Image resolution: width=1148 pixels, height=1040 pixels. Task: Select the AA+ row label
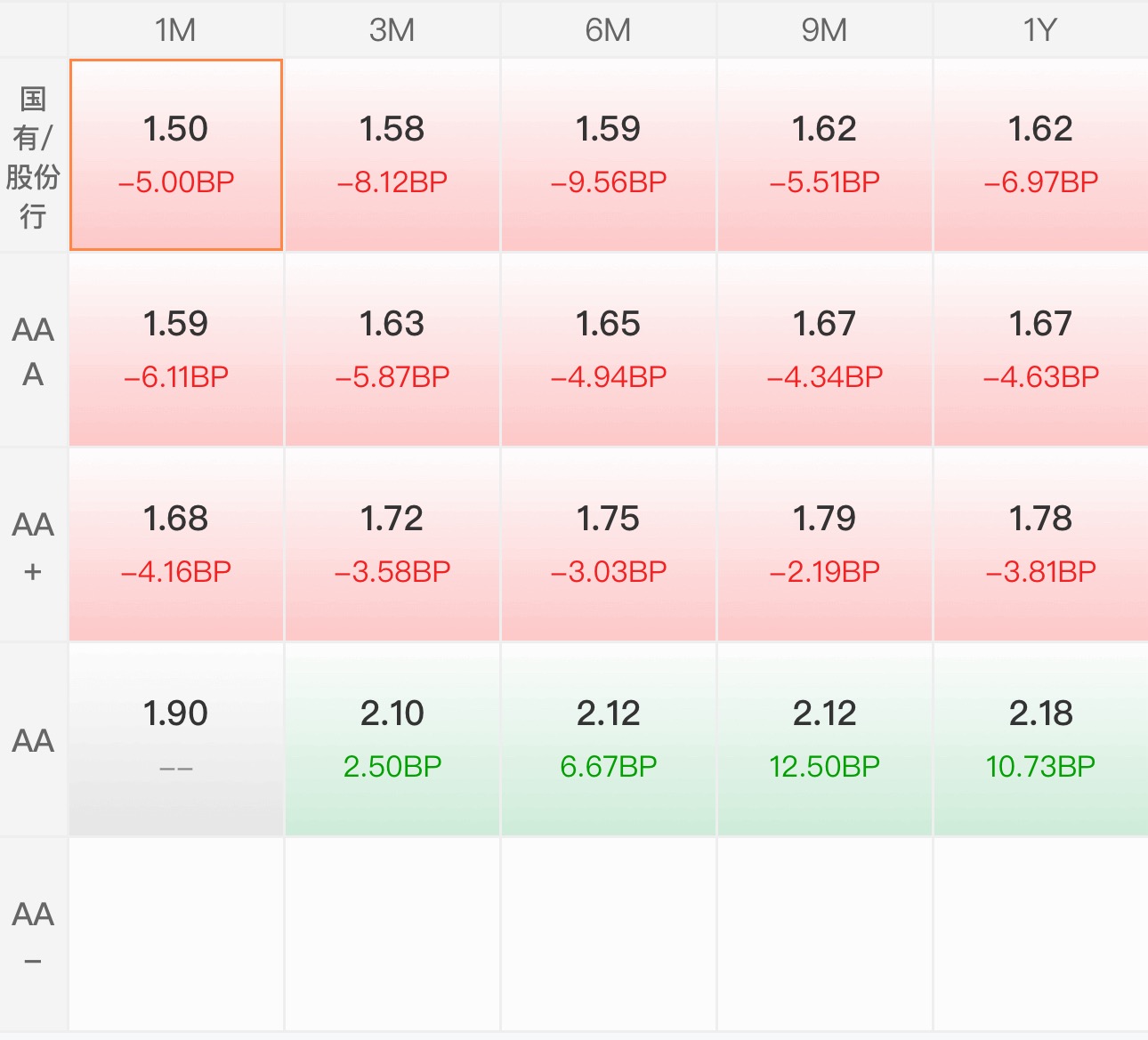tap(33, 545)
